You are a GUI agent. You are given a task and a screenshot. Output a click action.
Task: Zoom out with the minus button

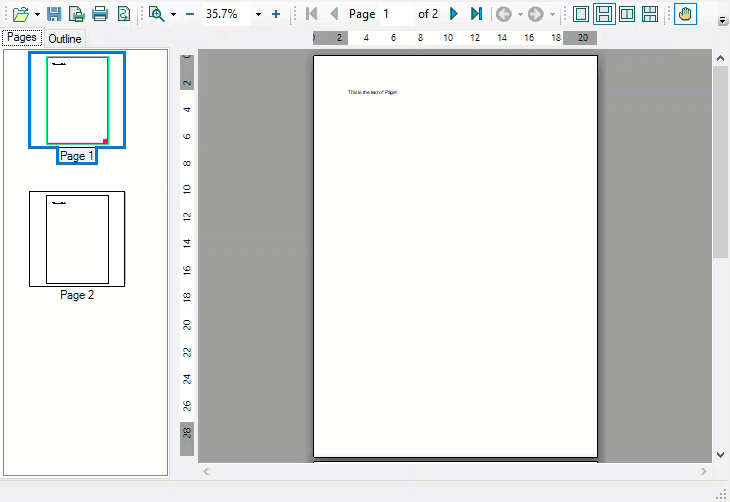[x=190, y=14]
